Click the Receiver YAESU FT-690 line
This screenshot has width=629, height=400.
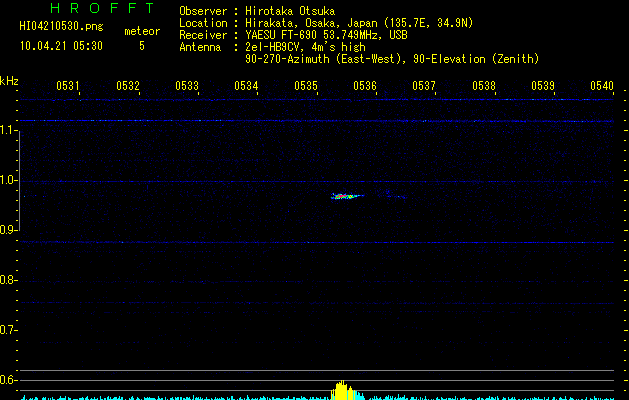(x=293, y=35)
